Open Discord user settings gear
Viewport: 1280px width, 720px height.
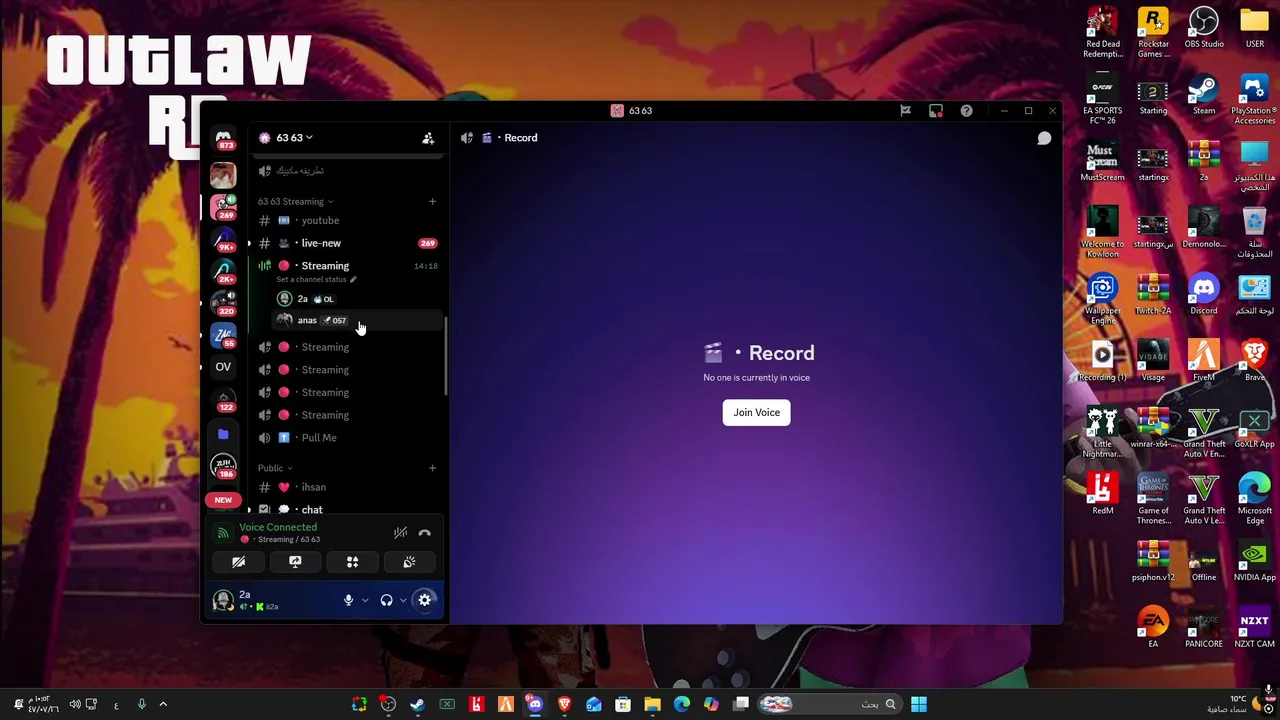coord(425,600)
